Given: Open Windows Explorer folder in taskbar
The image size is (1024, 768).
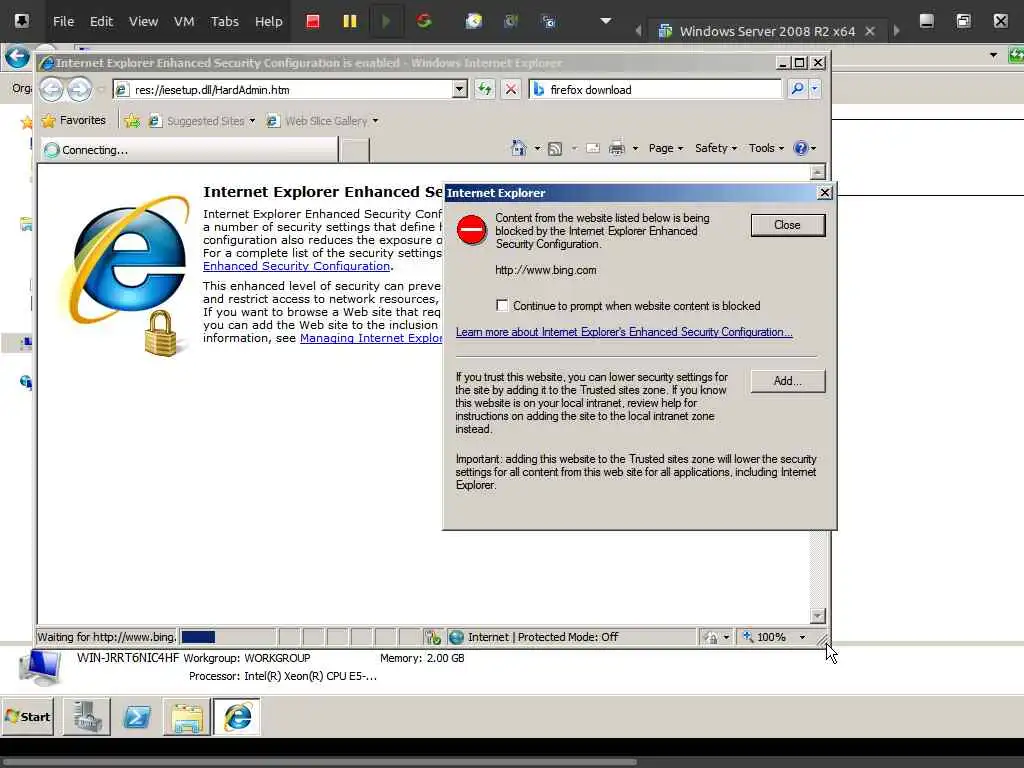Looking at the screenshot, I should (x=187, y=716).
